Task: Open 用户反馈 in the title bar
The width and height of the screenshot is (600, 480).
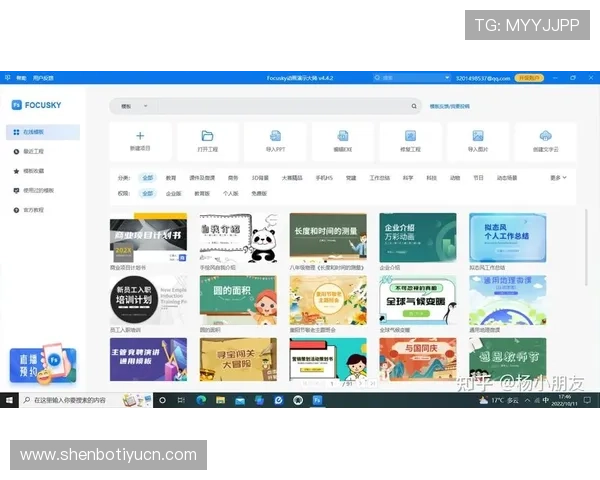Action: pos(43,78)
